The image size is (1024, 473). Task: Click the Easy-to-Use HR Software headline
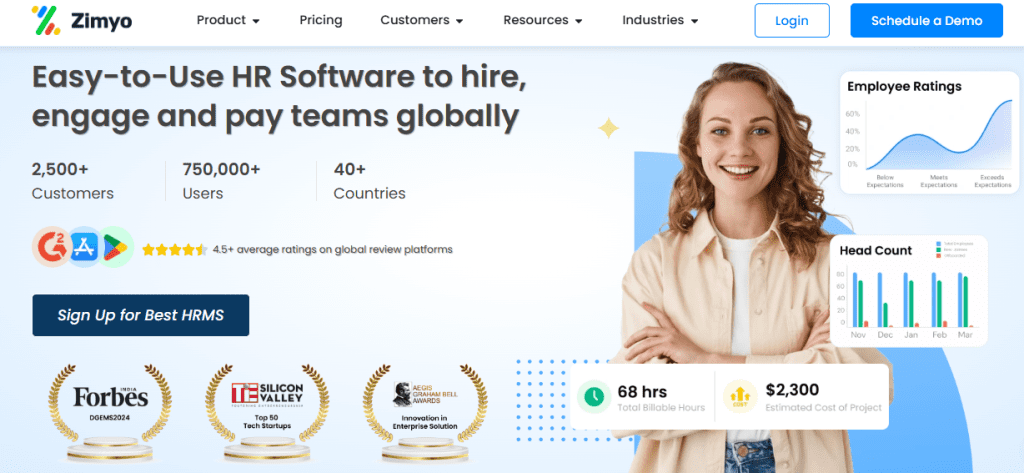click(x=279, y=97)
